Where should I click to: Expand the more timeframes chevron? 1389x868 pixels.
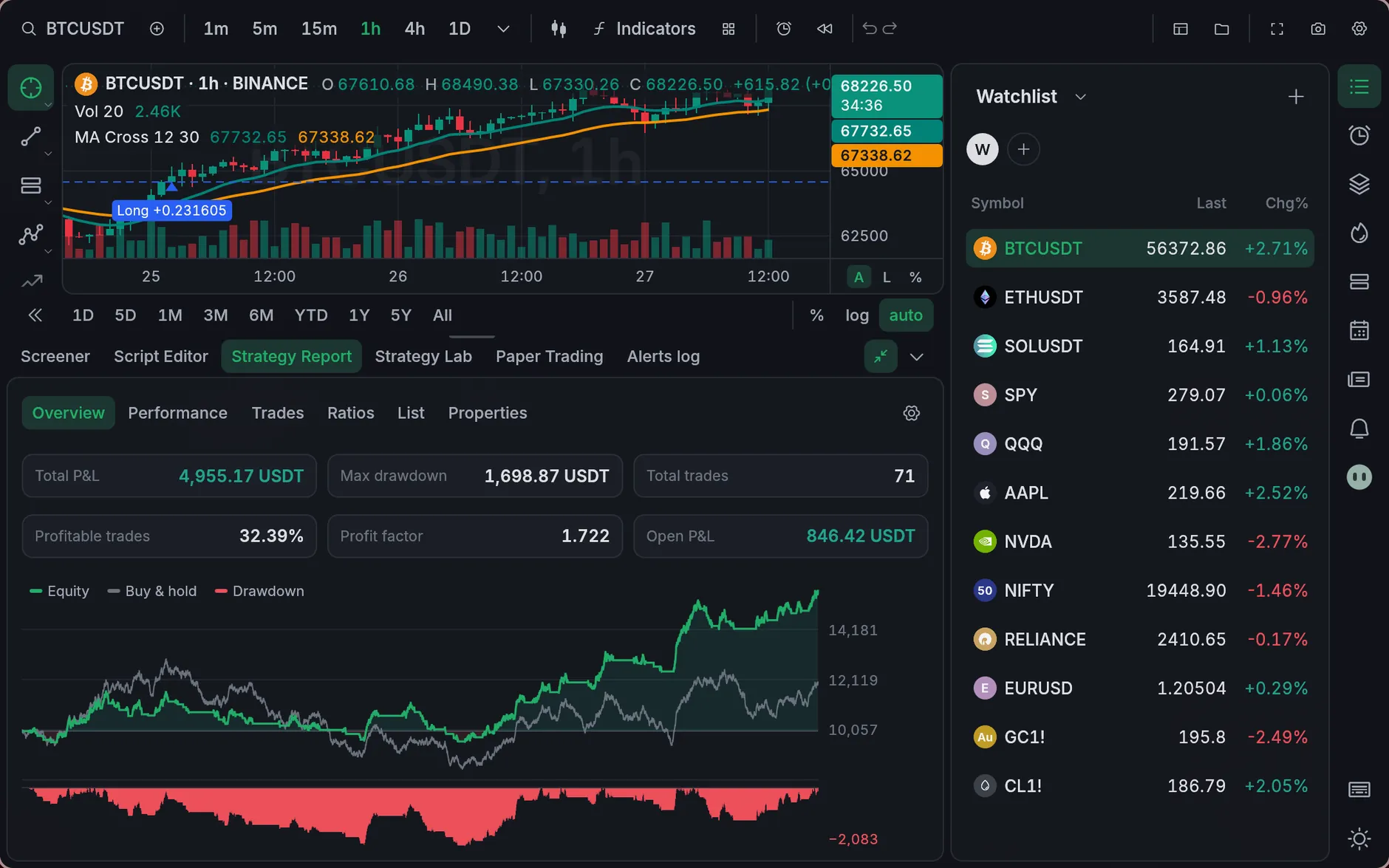pyautogui.click(x=503, y=29)
